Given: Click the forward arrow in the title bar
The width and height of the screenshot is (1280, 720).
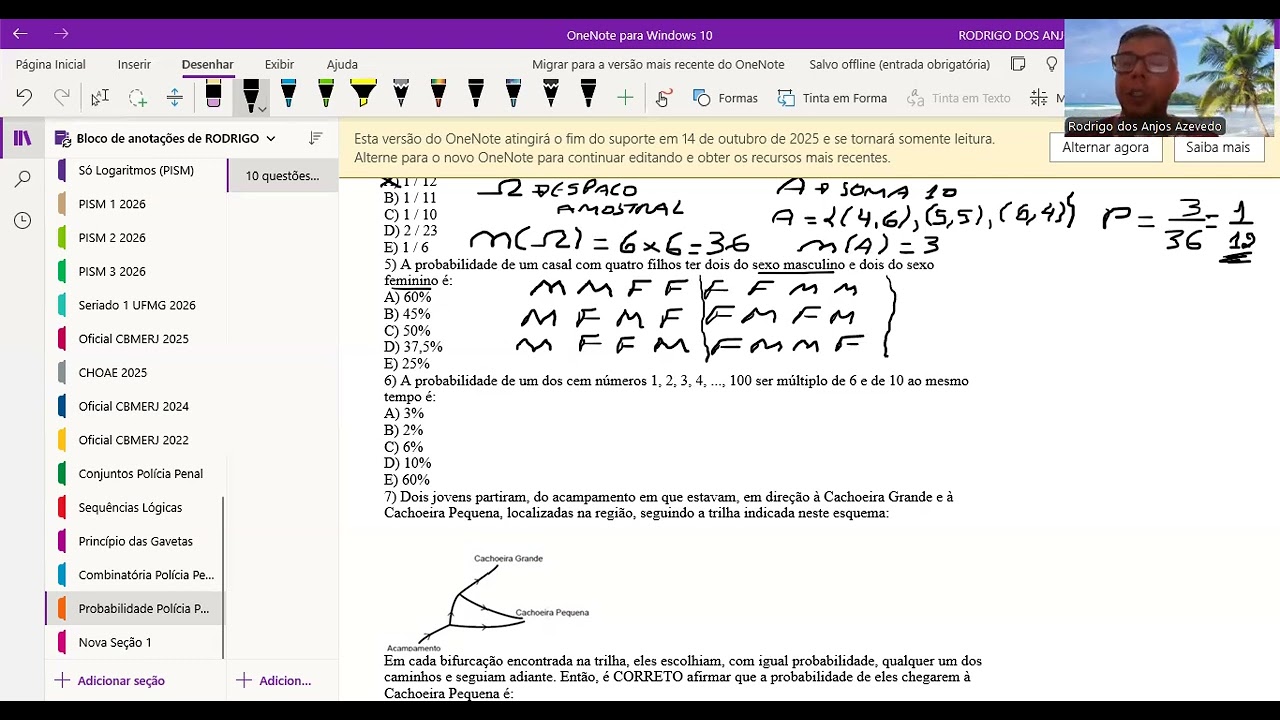Looking at the screenshot, I should tap(61, 34).
